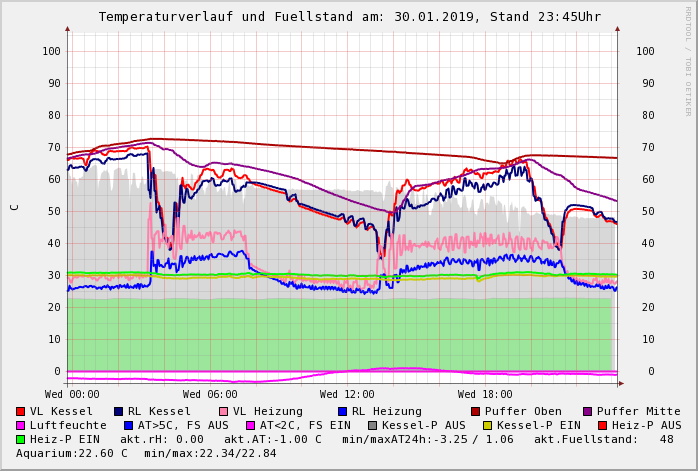Click the magenta Luftfeuchte legend swatch
Image resolution: width=698 pixels, height=471 pixels.
[21, 425]
